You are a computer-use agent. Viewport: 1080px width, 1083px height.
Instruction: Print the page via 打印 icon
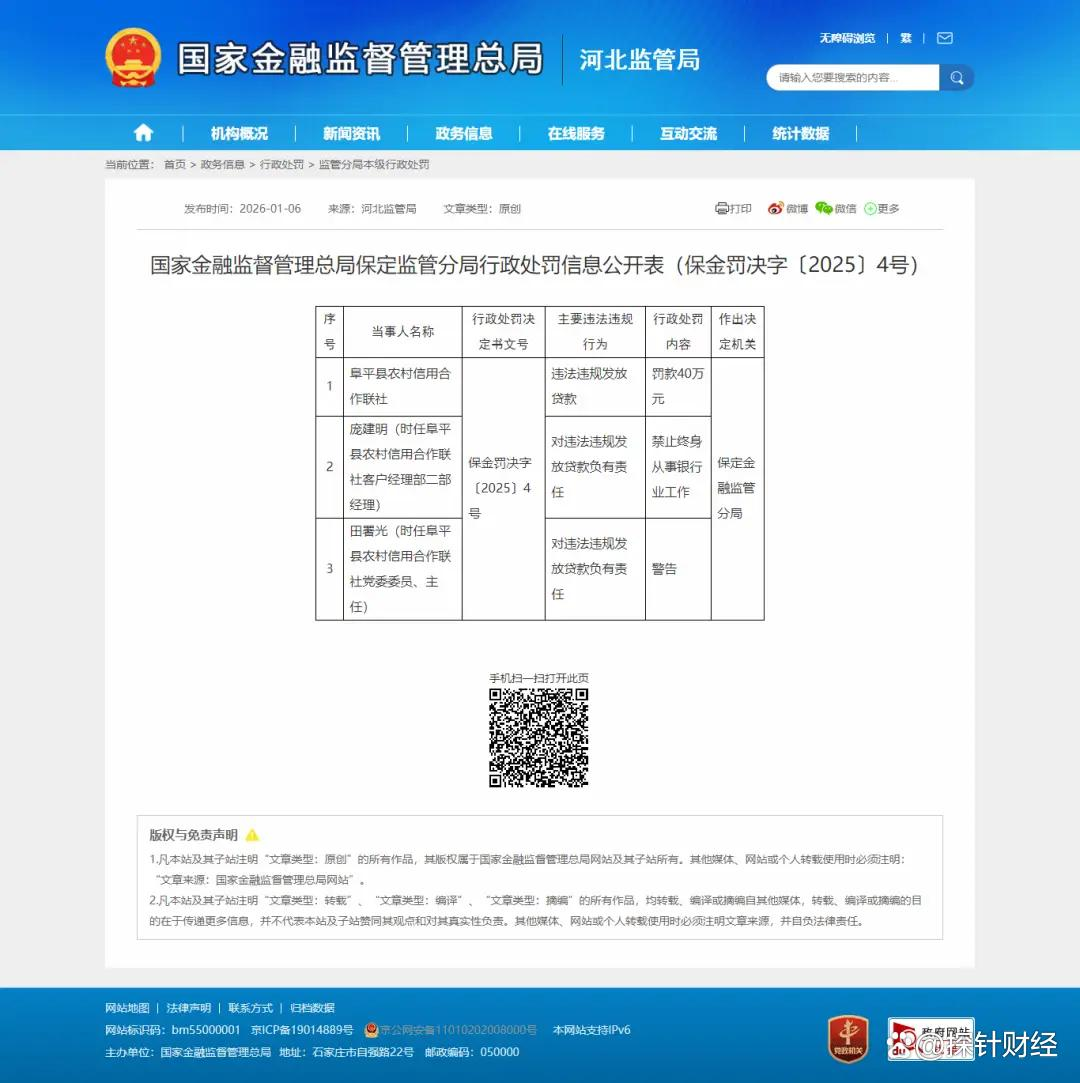pyautogui.click(x=733, y=209)
